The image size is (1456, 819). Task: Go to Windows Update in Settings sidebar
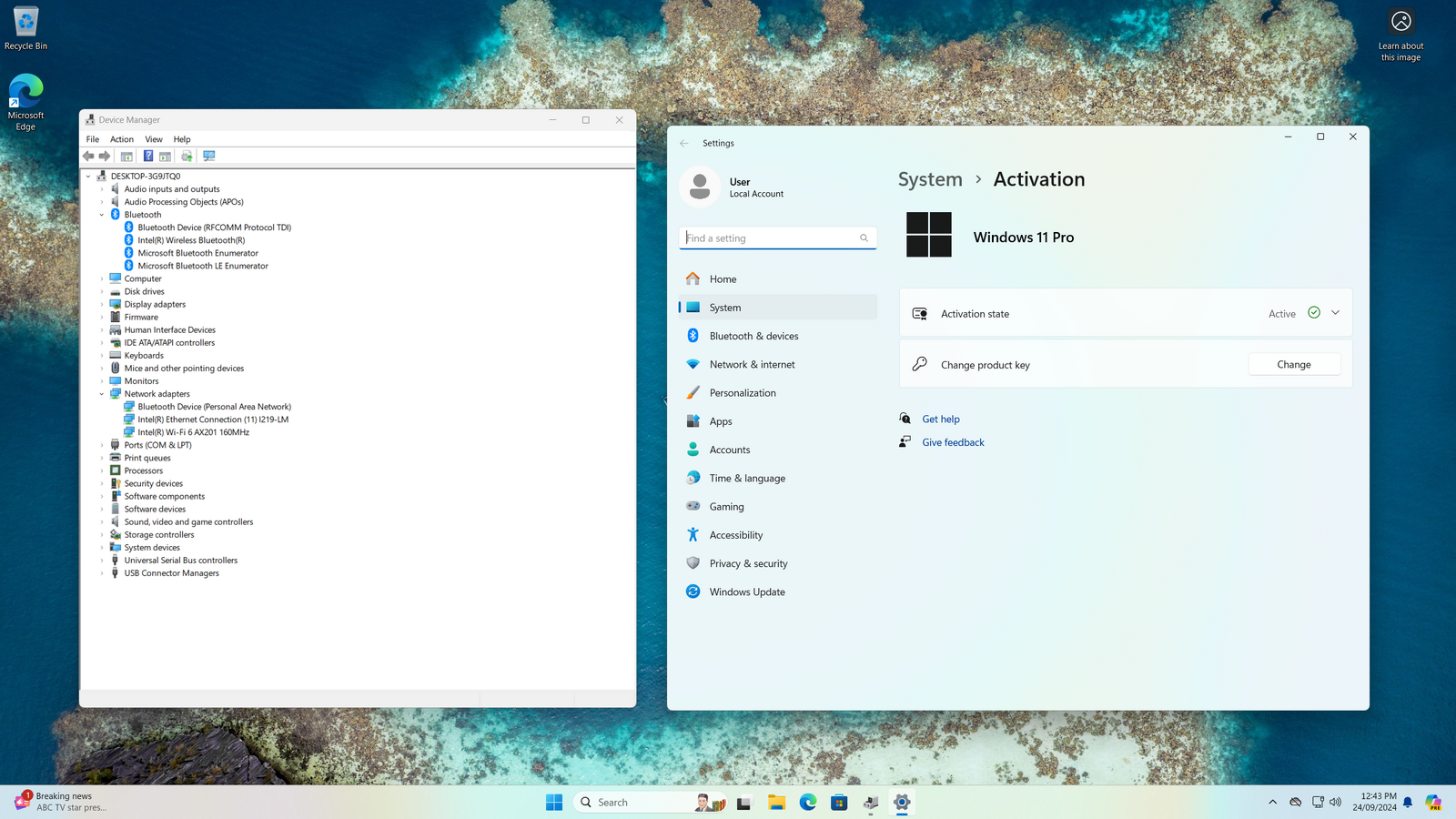[778, 591]
